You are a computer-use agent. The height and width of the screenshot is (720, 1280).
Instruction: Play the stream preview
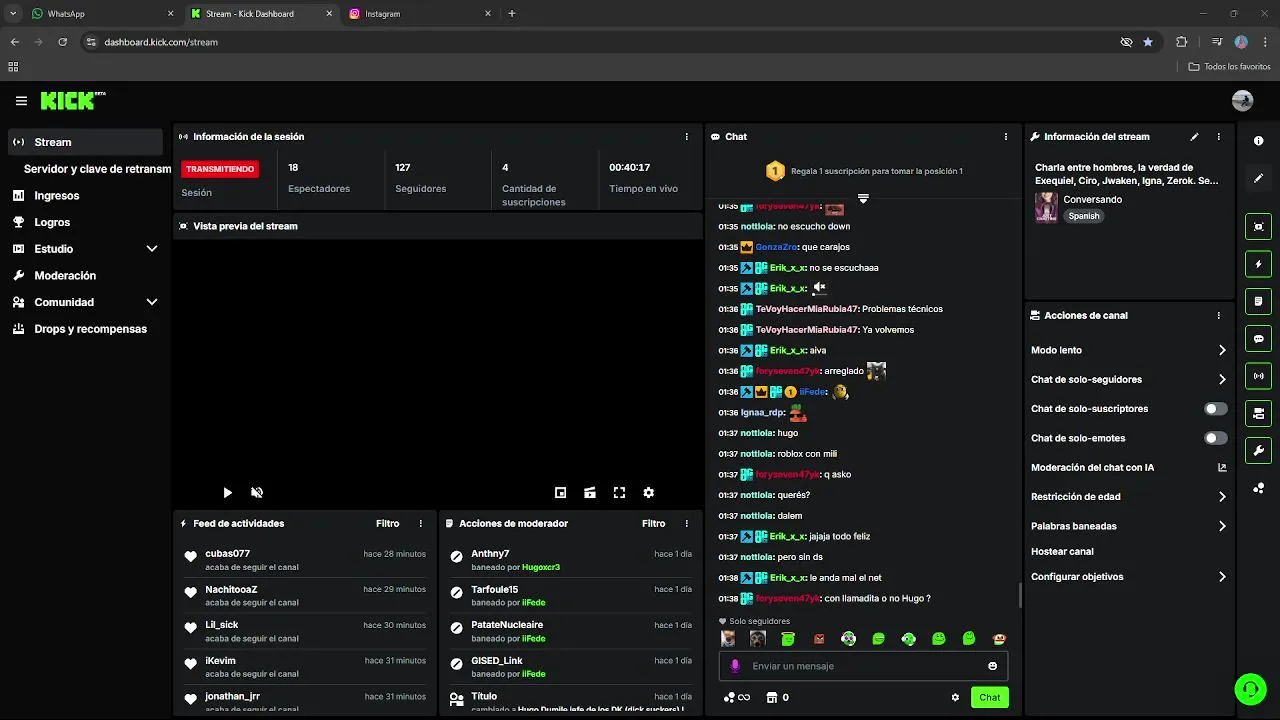coord(227,493)
